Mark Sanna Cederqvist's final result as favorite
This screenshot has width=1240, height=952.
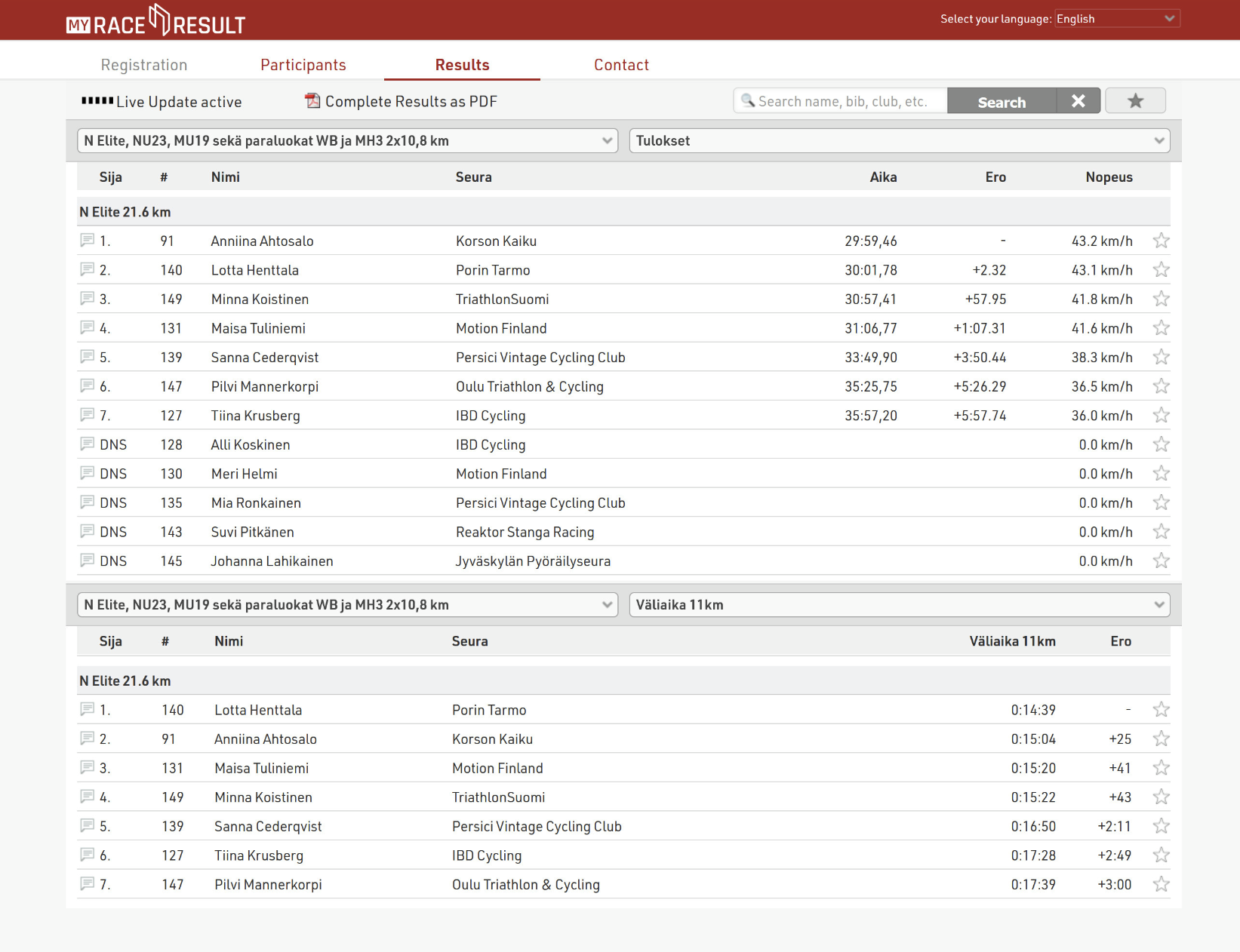click(1161, 358)
